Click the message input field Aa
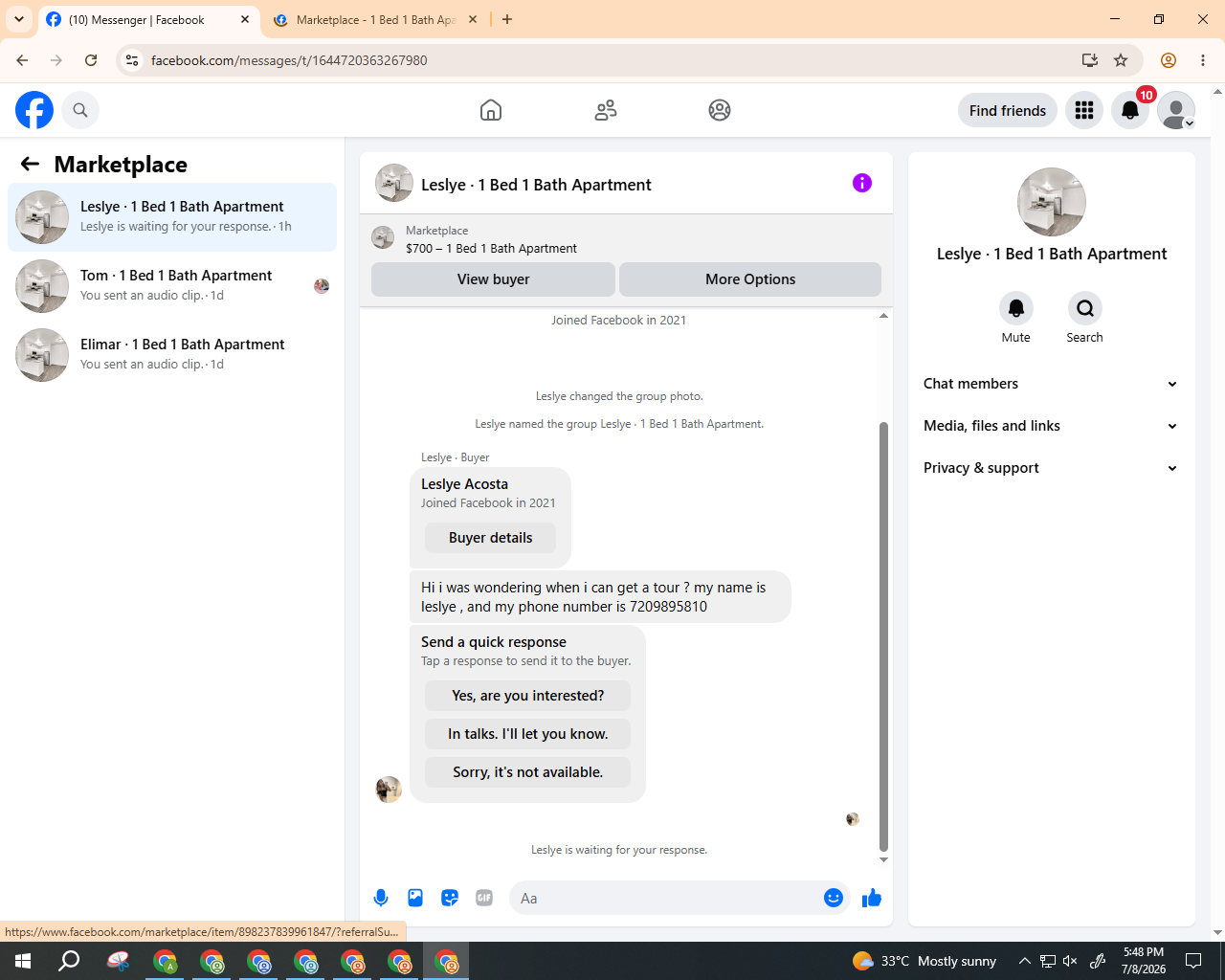Screen dimensions: 1225x980 click(664, 898)
